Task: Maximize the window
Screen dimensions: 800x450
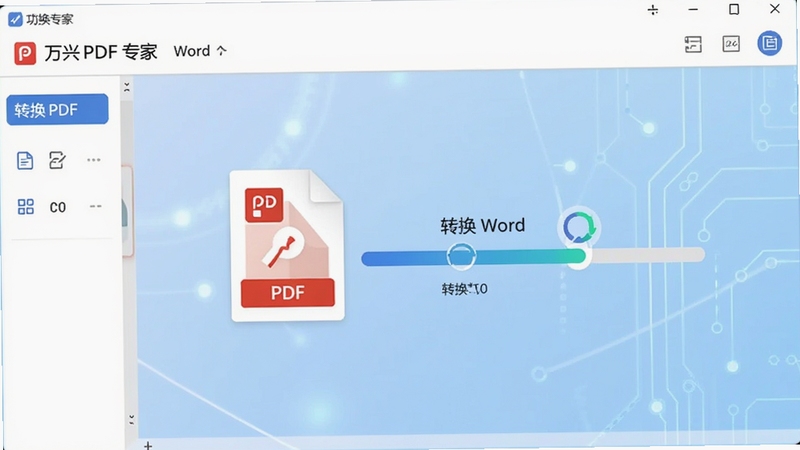Action: [734, 9]
